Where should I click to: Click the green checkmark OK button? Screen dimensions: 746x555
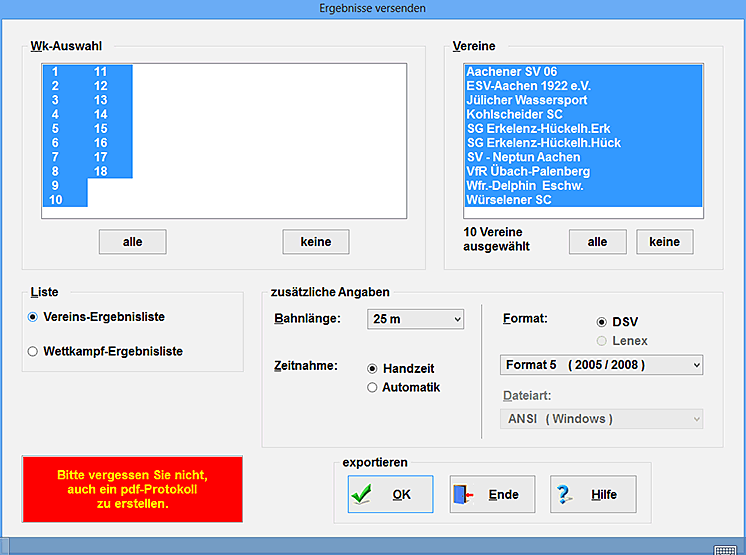point(390,494)
